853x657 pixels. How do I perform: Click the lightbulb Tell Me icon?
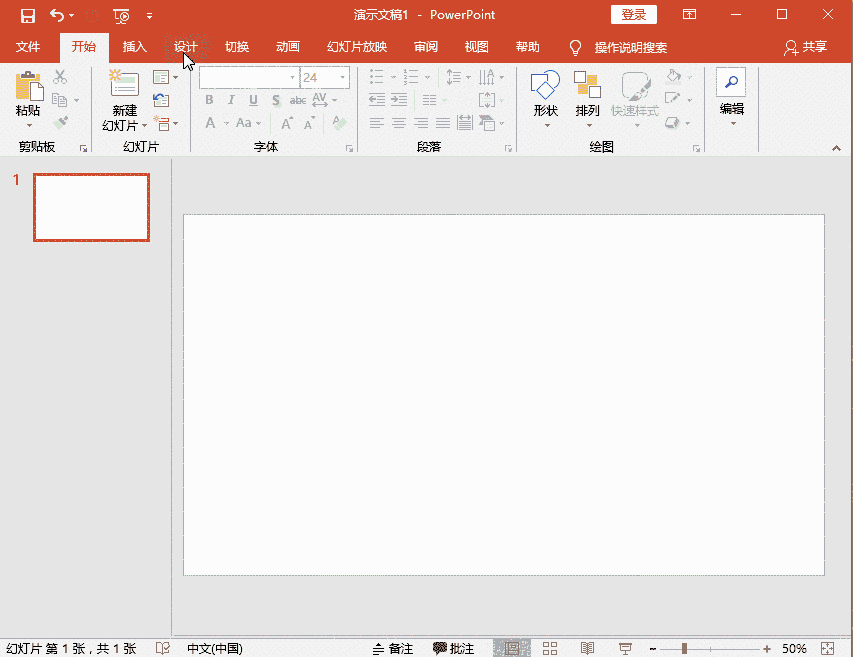point(575,48)
